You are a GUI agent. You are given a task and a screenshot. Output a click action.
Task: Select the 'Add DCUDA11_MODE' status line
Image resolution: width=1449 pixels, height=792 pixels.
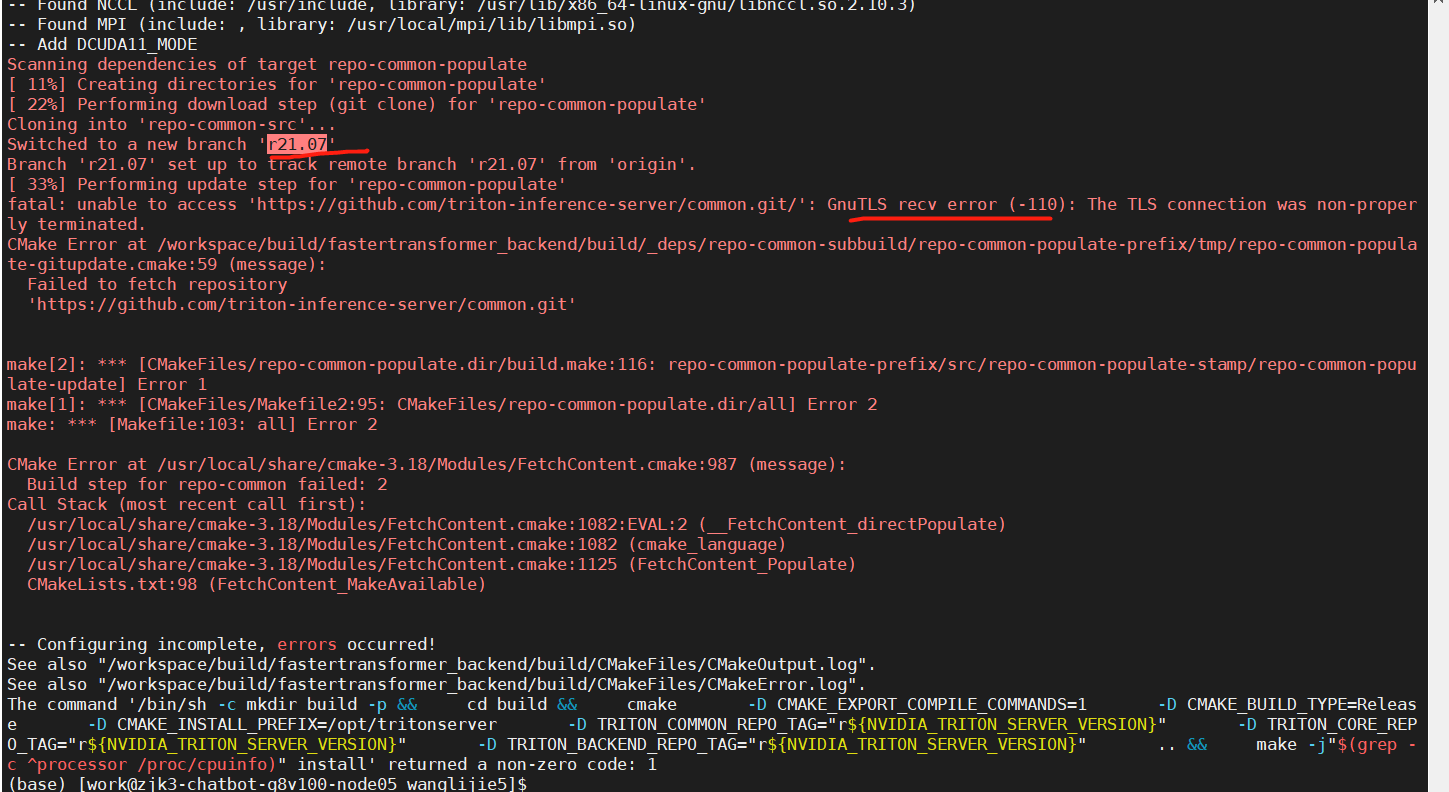click(x=100, y=44)
